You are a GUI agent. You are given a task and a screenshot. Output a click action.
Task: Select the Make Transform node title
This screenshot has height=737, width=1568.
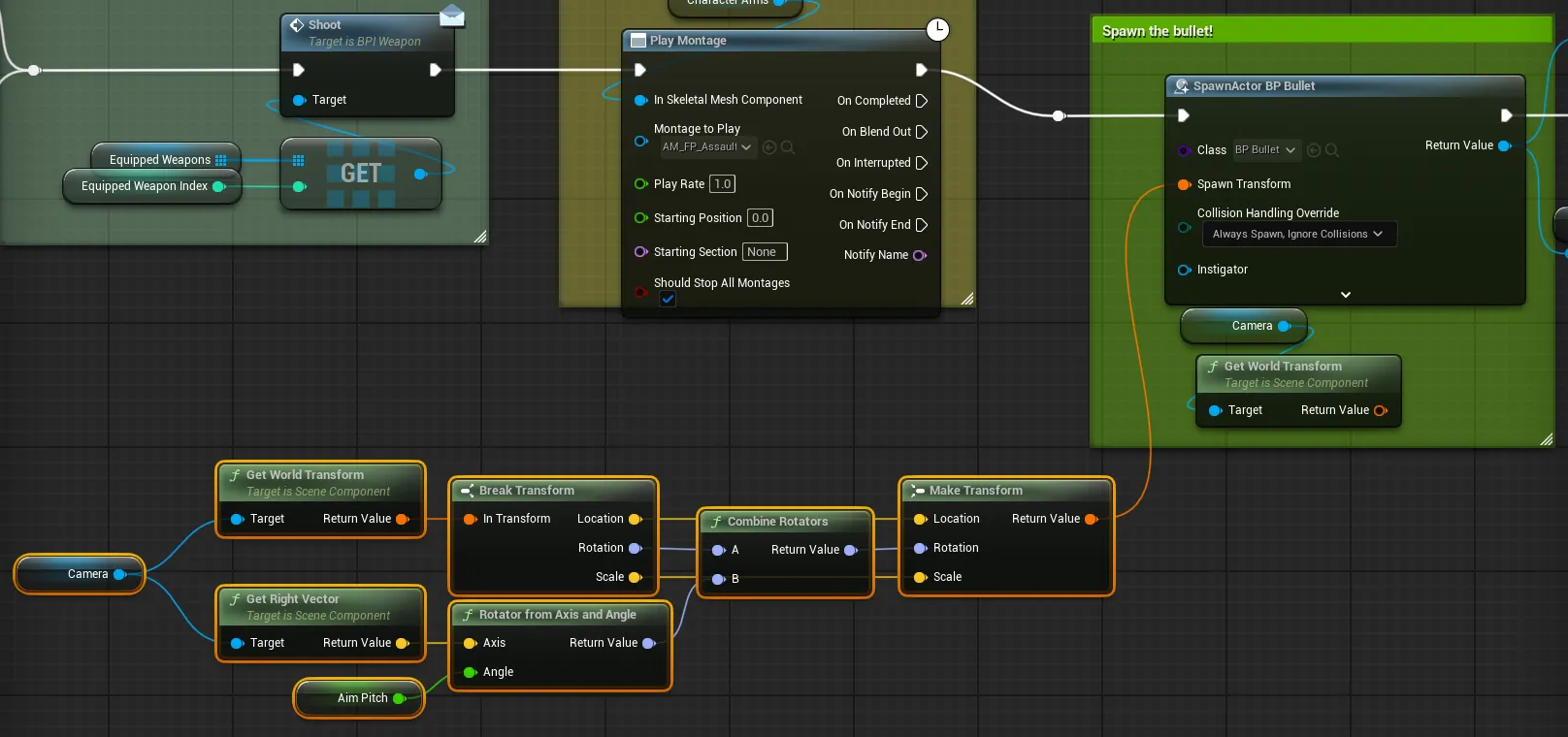click(976, 491)
